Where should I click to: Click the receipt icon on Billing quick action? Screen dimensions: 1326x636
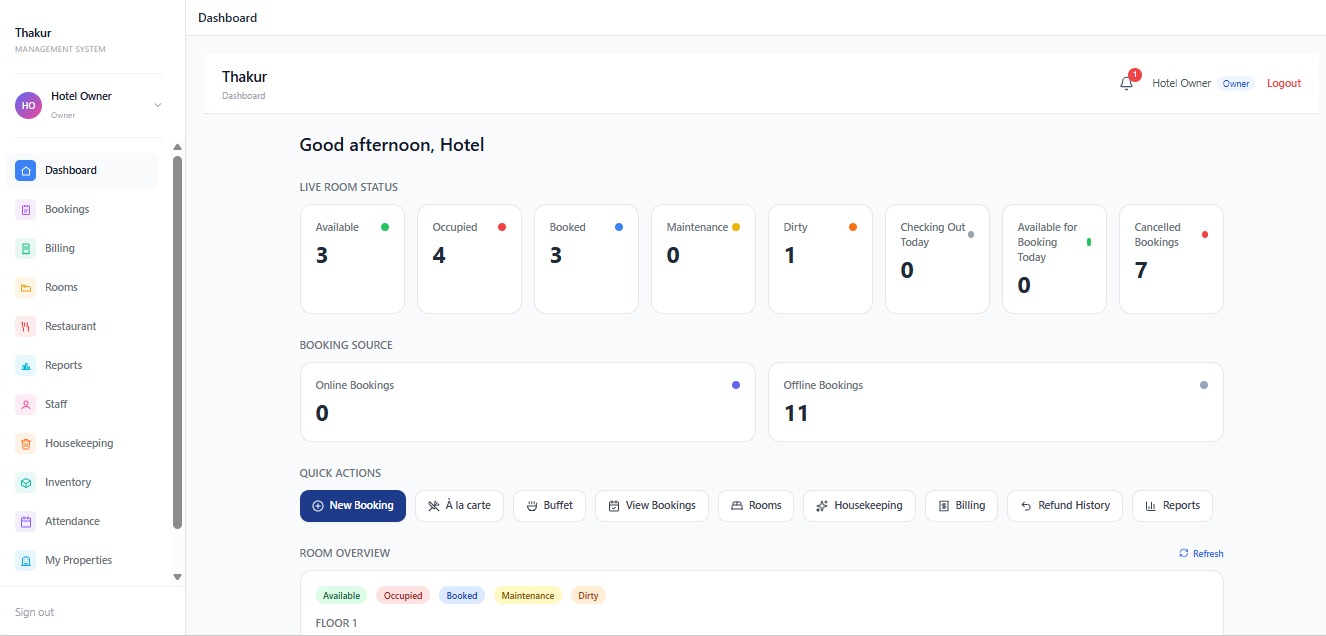(944, 506)
